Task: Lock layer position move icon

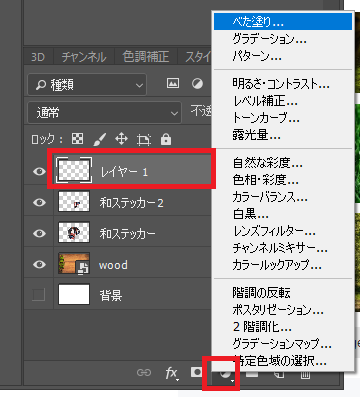Action: pos(122,139)
